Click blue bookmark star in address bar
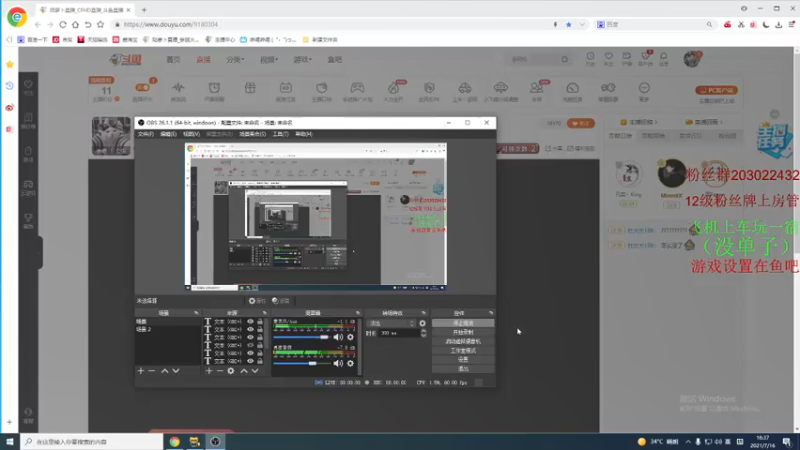The image size is (800, 450). tap(568, 24)
